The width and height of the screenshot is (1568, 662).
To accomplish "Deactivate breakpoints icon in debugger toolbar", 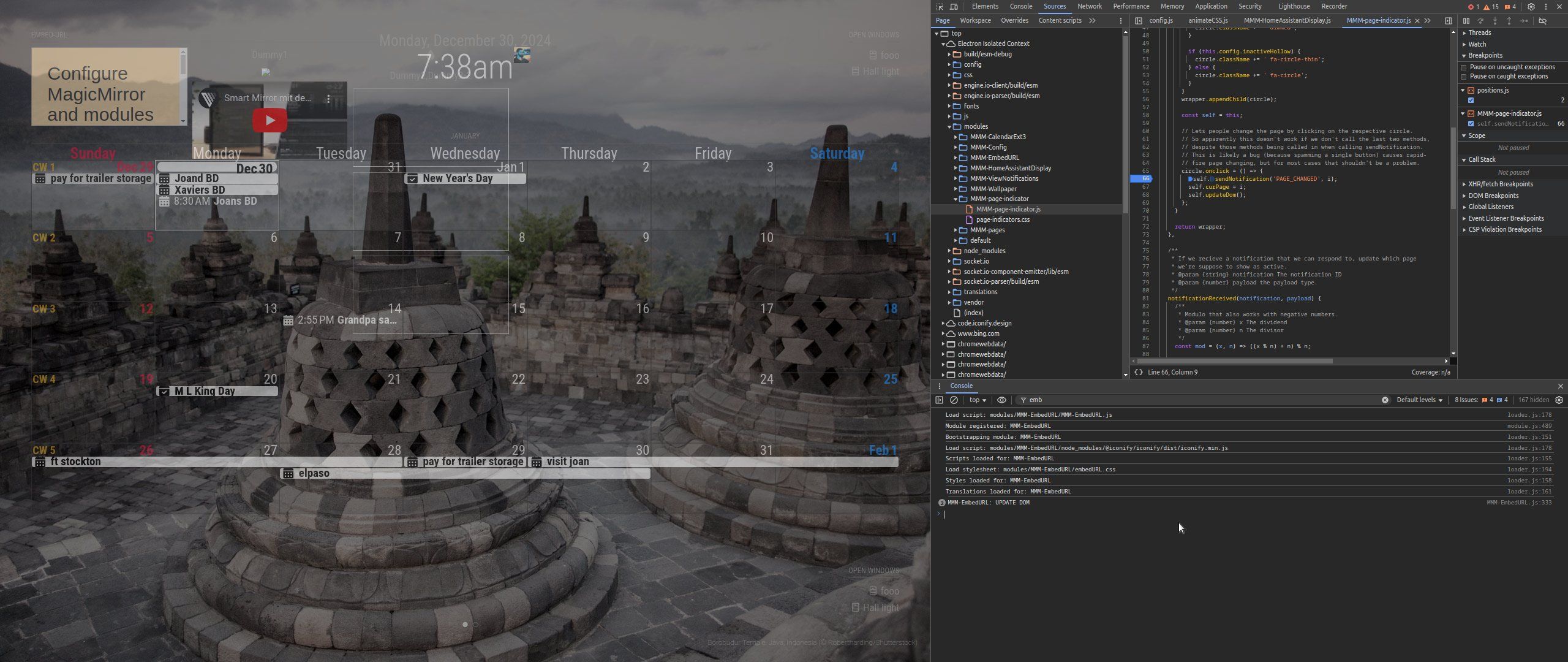I will [1543, 21].
